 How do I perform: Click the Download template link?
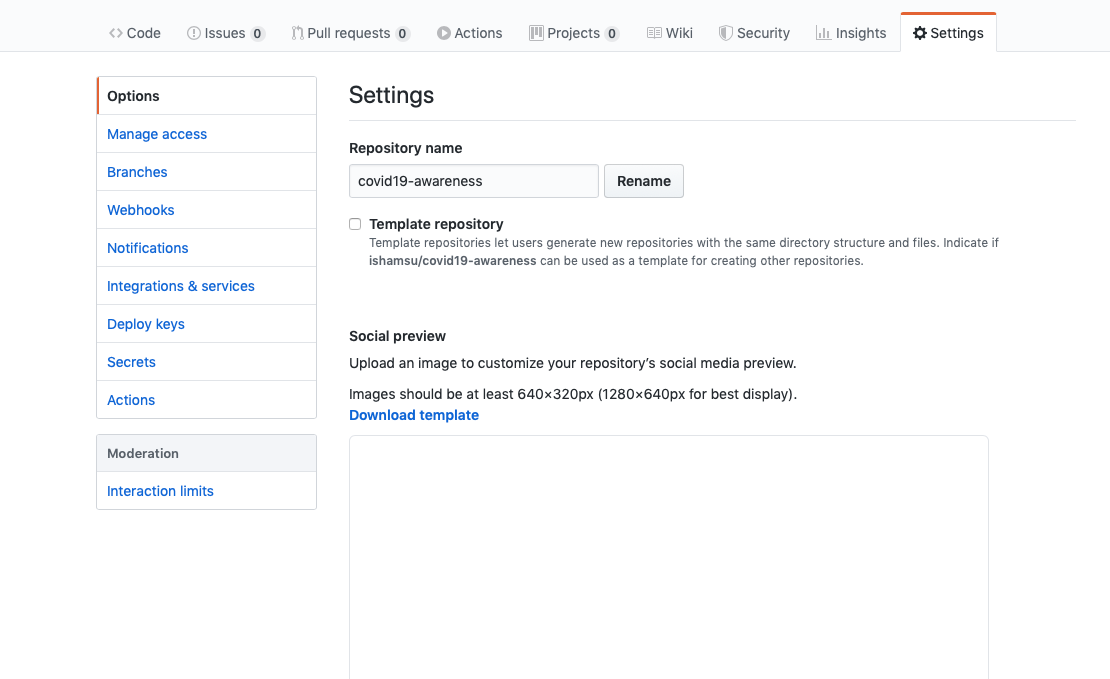[413, 415]
